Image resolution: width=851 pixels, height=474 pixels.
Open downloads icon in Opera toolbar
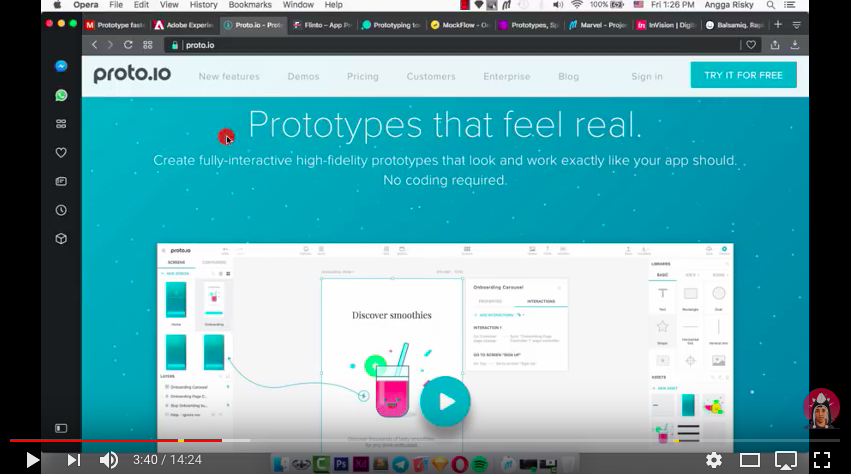[795, 45]
